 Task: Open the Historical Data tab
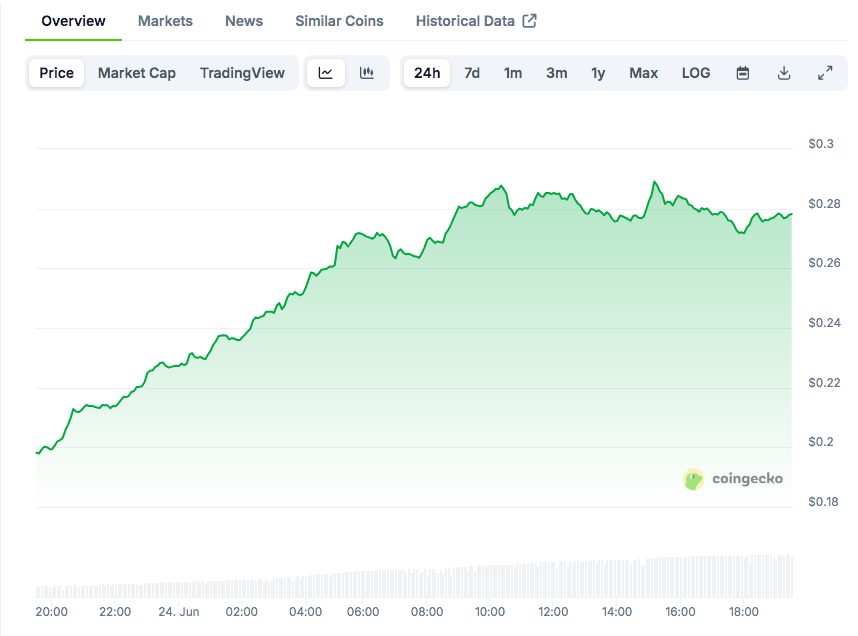pos(475,21)
